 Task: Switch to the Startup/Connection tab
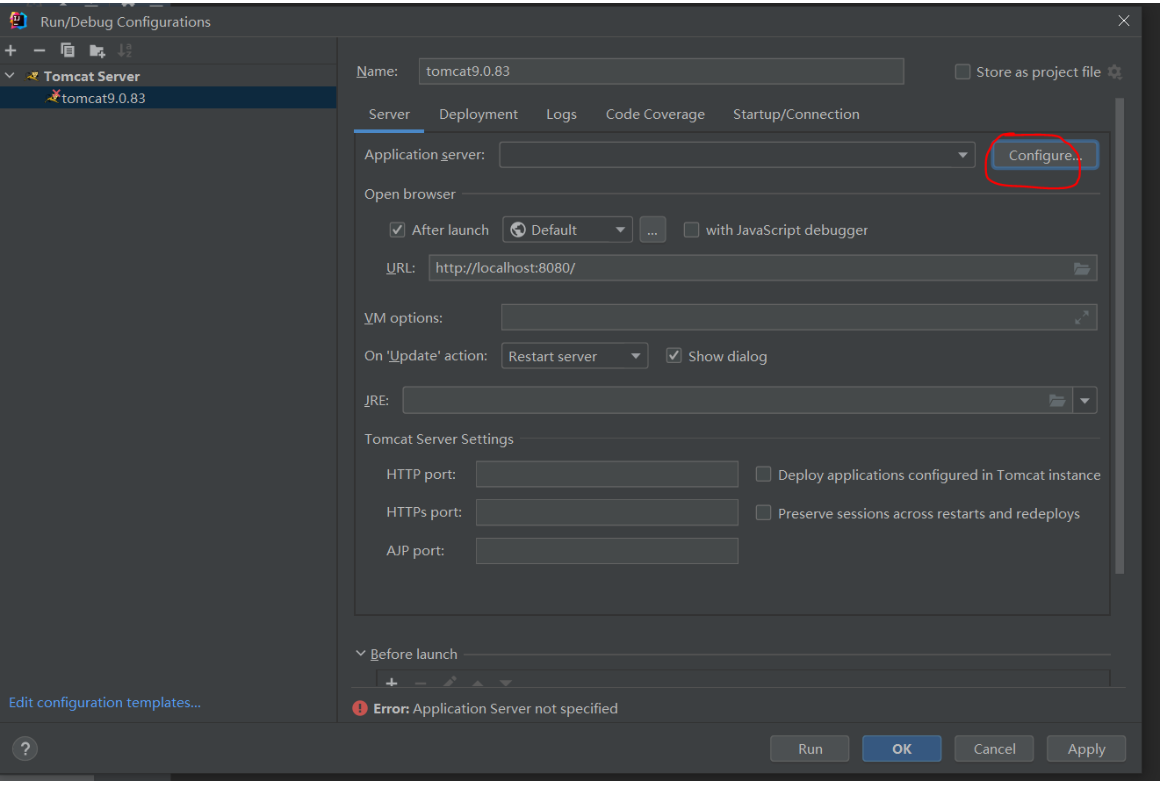click(796, 115)
